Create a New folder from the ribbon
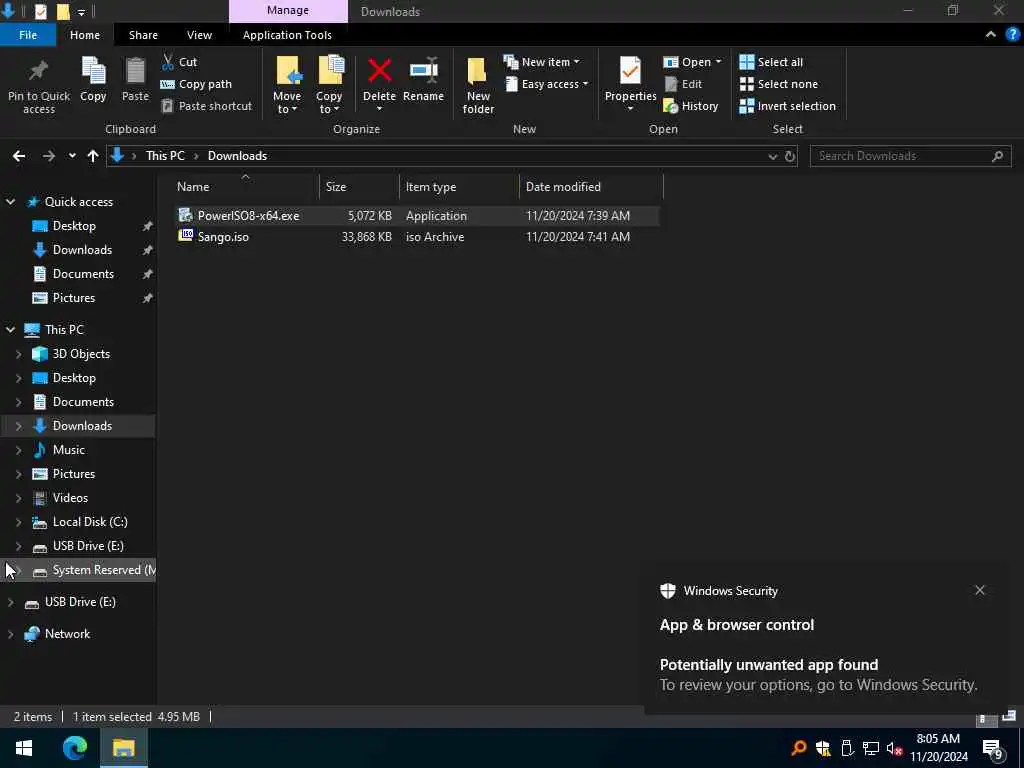The width and height of the screenshot is (1024, 768). click(x=478, y=85)
